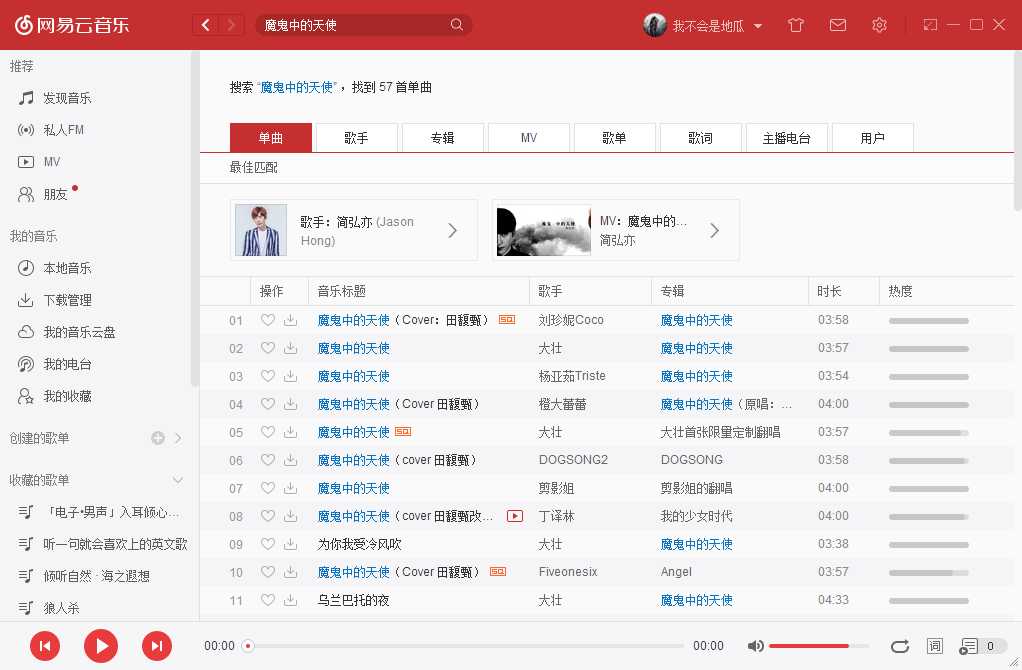
Task: Open the messages envelope icon
Action: click(x=838, y=25)
